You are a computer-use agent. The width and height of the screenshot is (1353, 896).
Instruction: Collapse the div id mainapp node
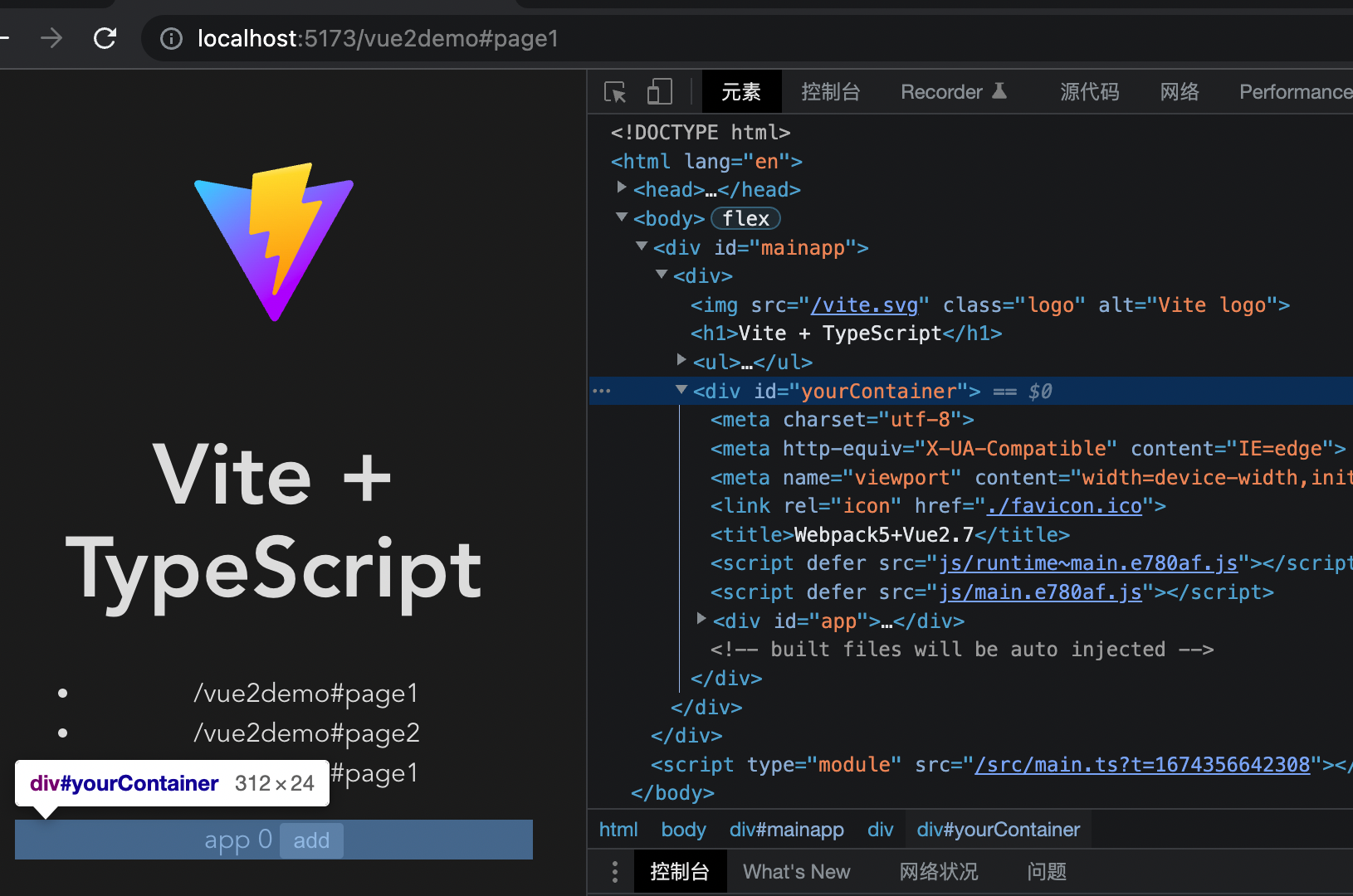[x=642, y=246]
